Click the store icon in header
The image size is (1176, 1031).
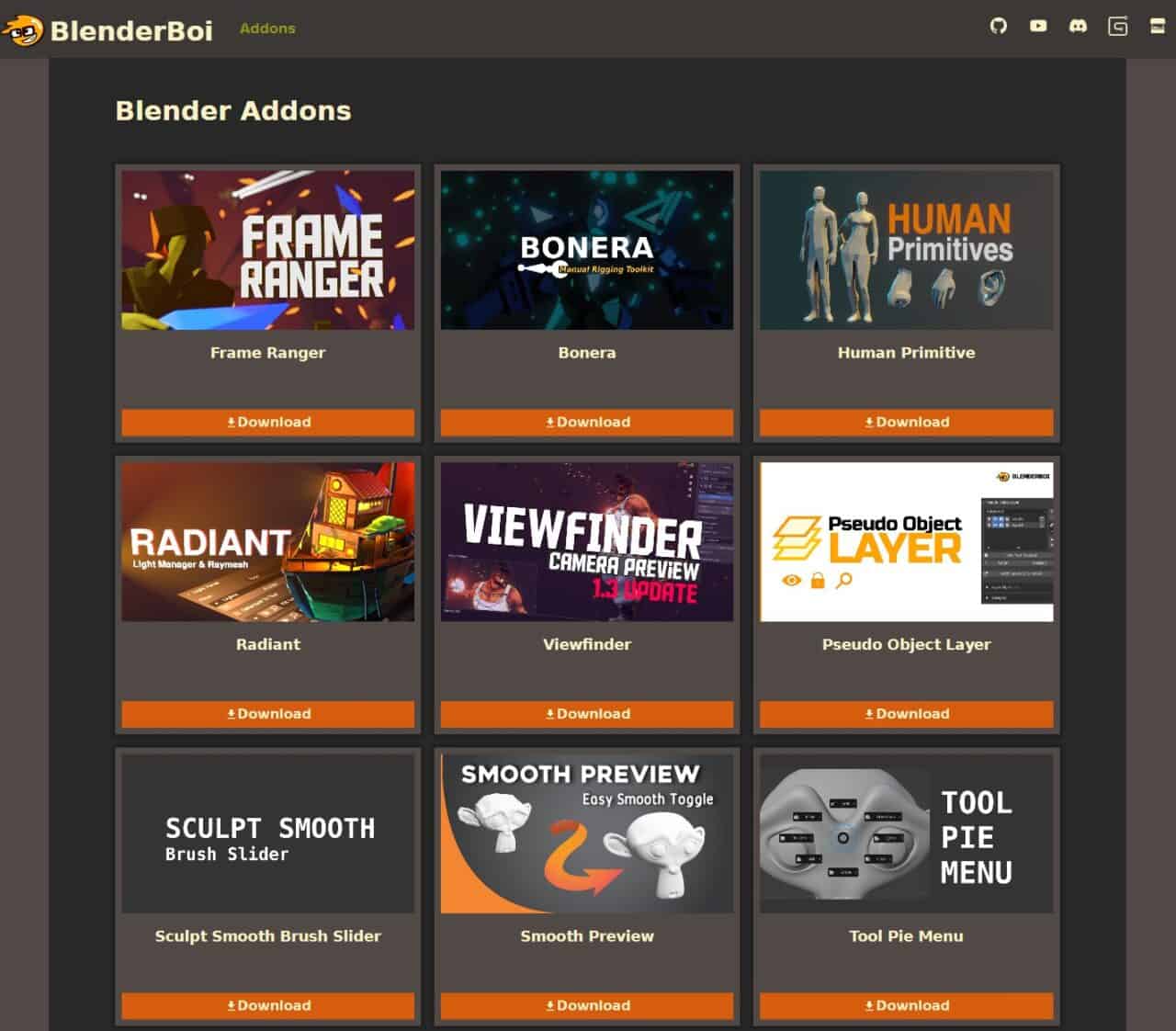pos(1158,27)
